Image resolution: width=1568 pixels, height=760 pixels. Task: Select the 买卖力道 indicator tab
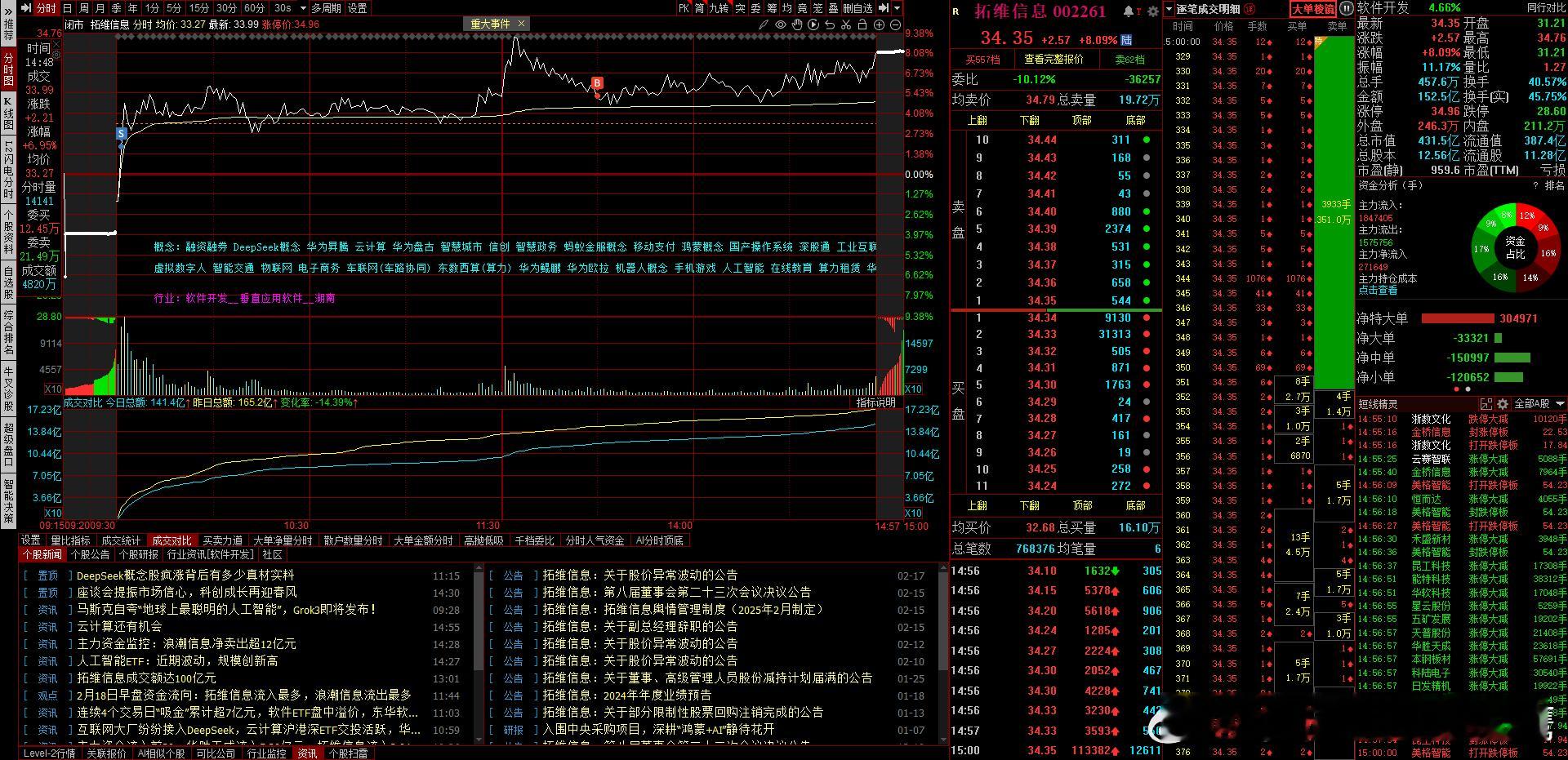[222, 540]
